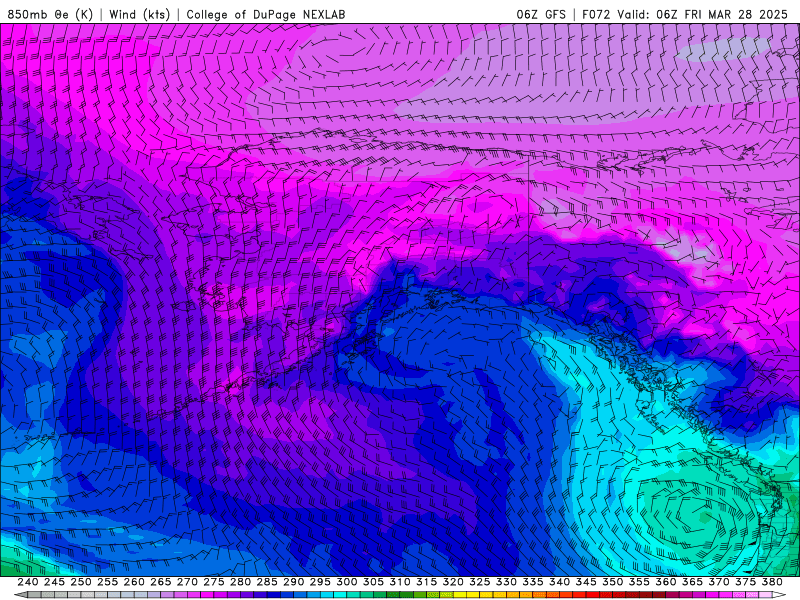Click the 275 label on the color scale
800x600 pixels.
pos(214,582)
